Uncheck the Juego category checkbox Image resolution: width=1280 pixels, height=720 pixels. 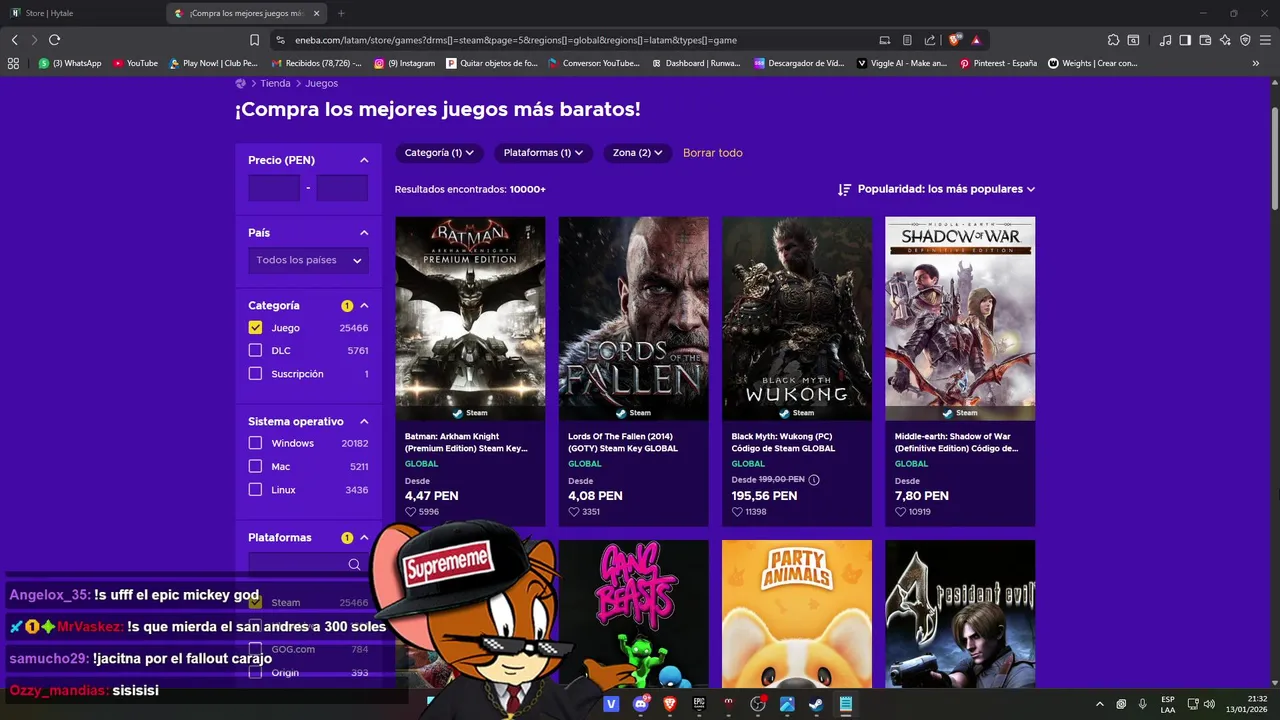(x=255, y=327)
